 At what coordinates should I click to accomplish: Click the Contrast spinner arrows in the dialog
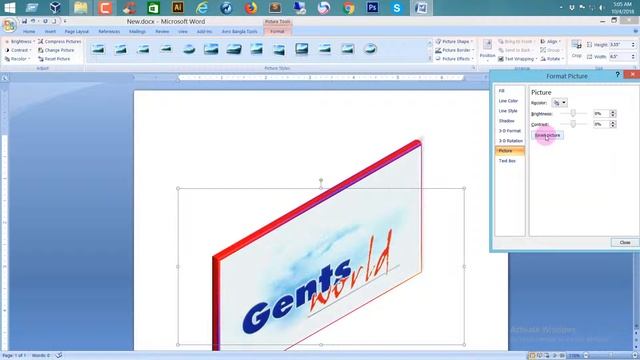coord(612,124)
